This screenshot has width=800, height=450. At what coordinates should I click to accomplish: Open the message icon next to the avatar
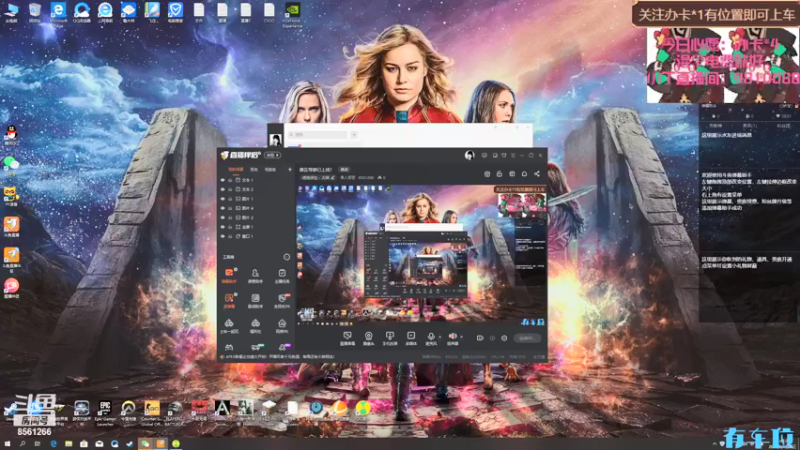point(484,155)
